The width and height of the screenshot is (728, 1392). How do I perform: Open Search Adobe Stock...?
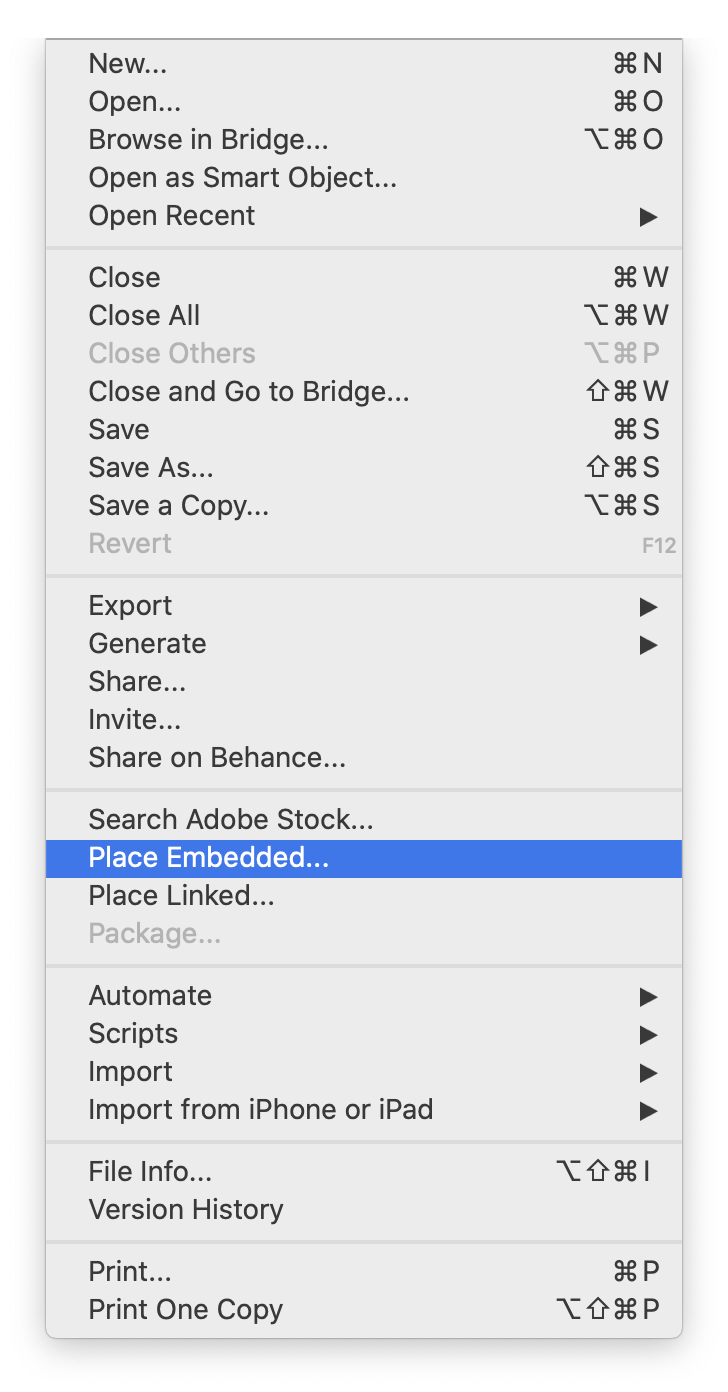click(364, 820)
